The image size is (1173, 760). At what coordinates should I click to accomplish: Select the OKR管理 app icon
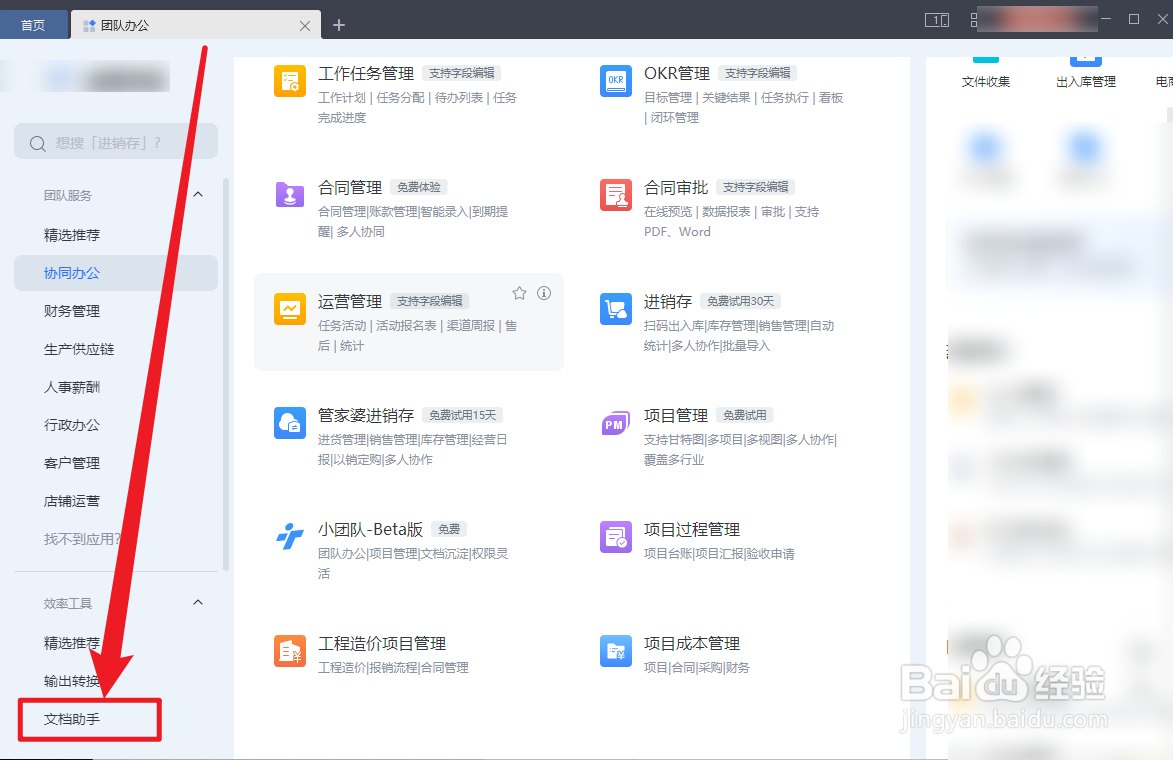615,82
